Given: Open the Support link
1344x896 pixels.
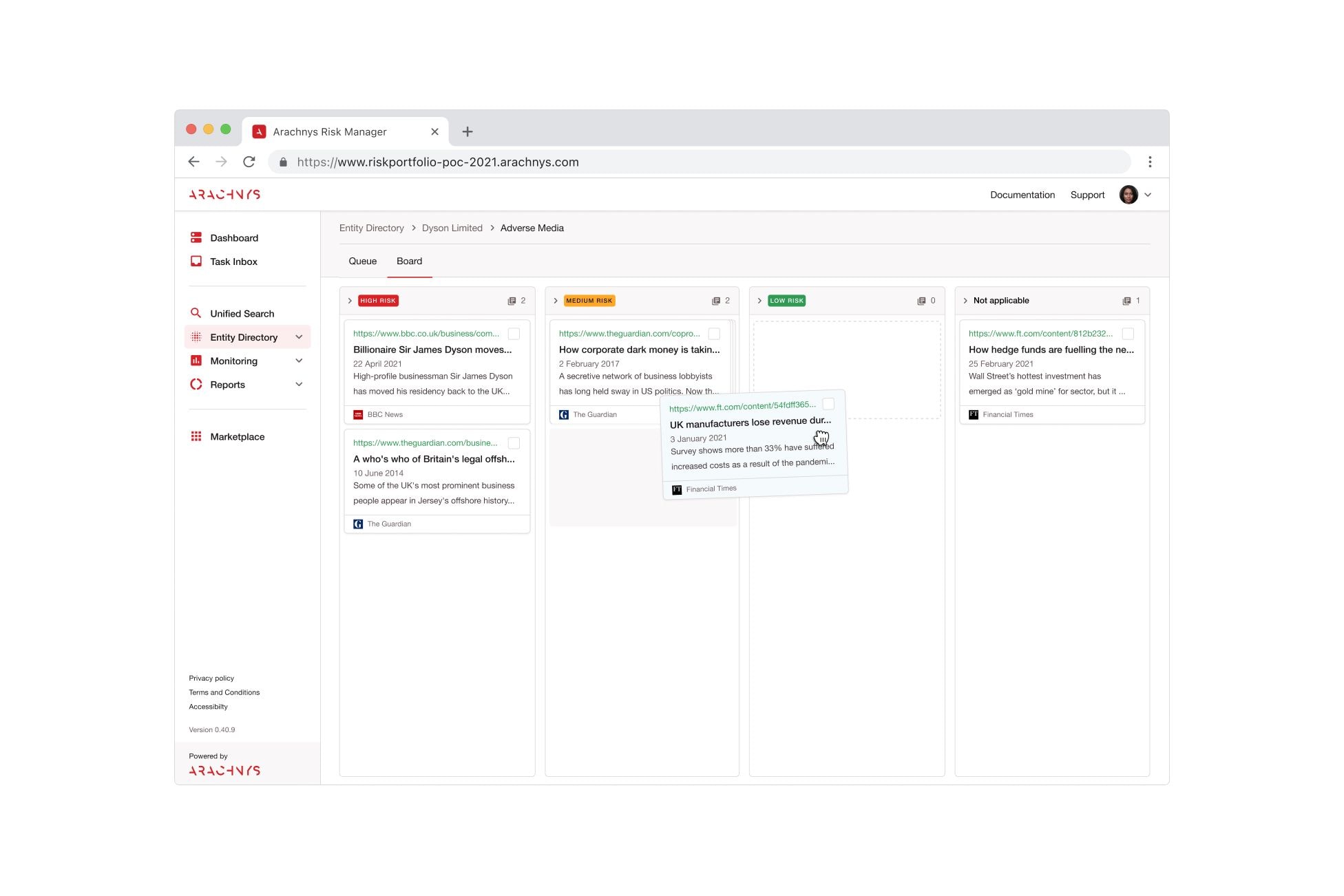Looking at the screenshot, I should pos(1087,195).
